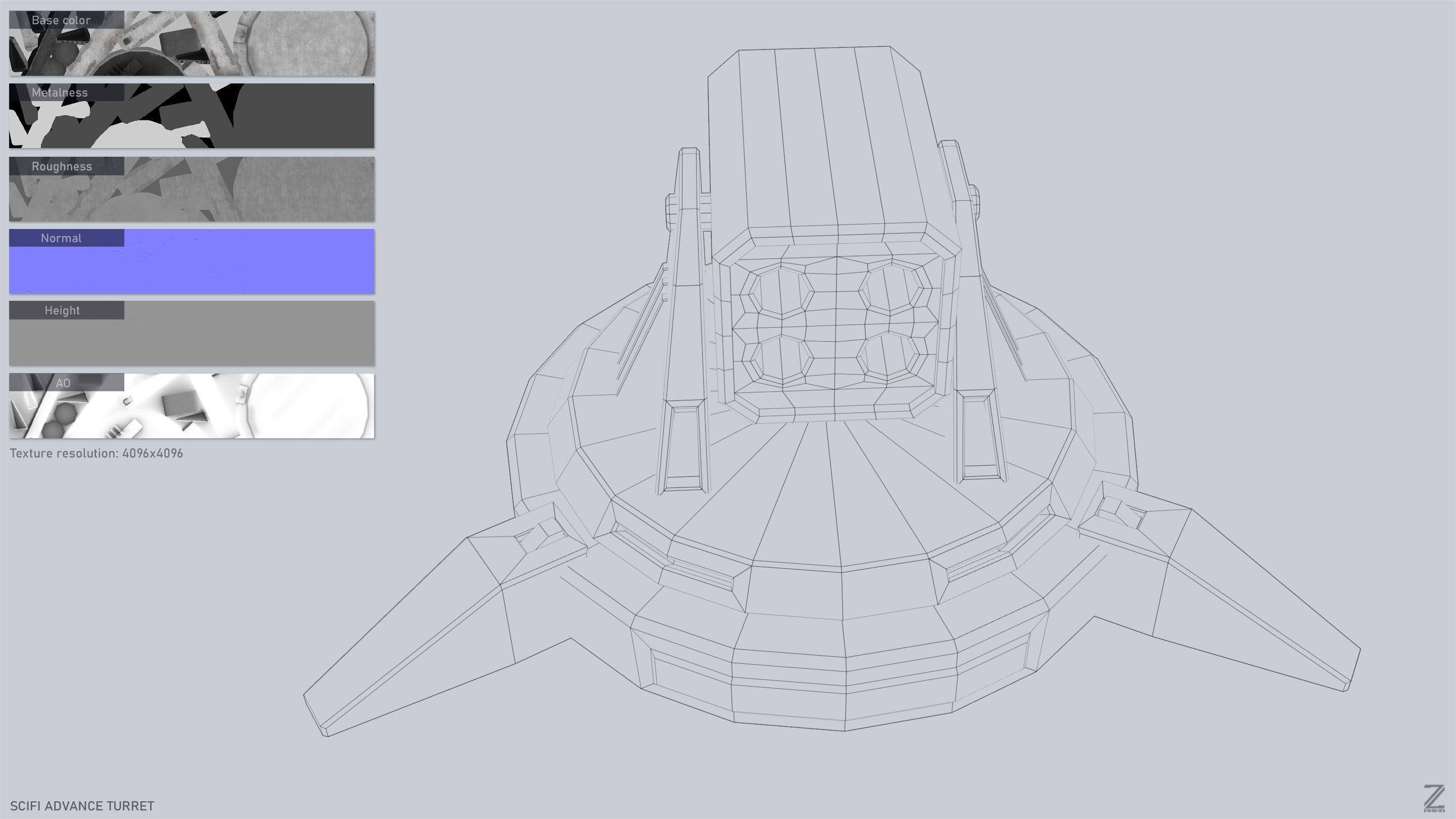
Task: Click the 'SCIFI ADVANCE TURRET' title text
Action: click(x=82, y=806)
